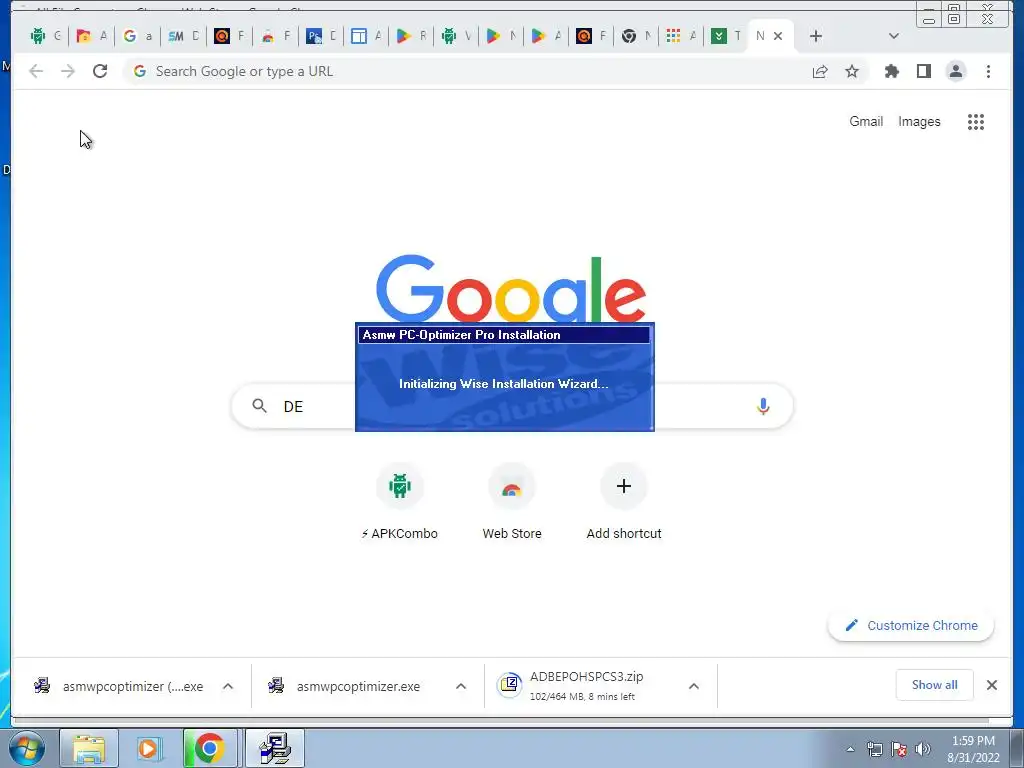The width and height of the screenshot is (1024, 768).
Task: Click the Asmw PC-Optimizer Pro Installation title bar
Action: point(504,335)
